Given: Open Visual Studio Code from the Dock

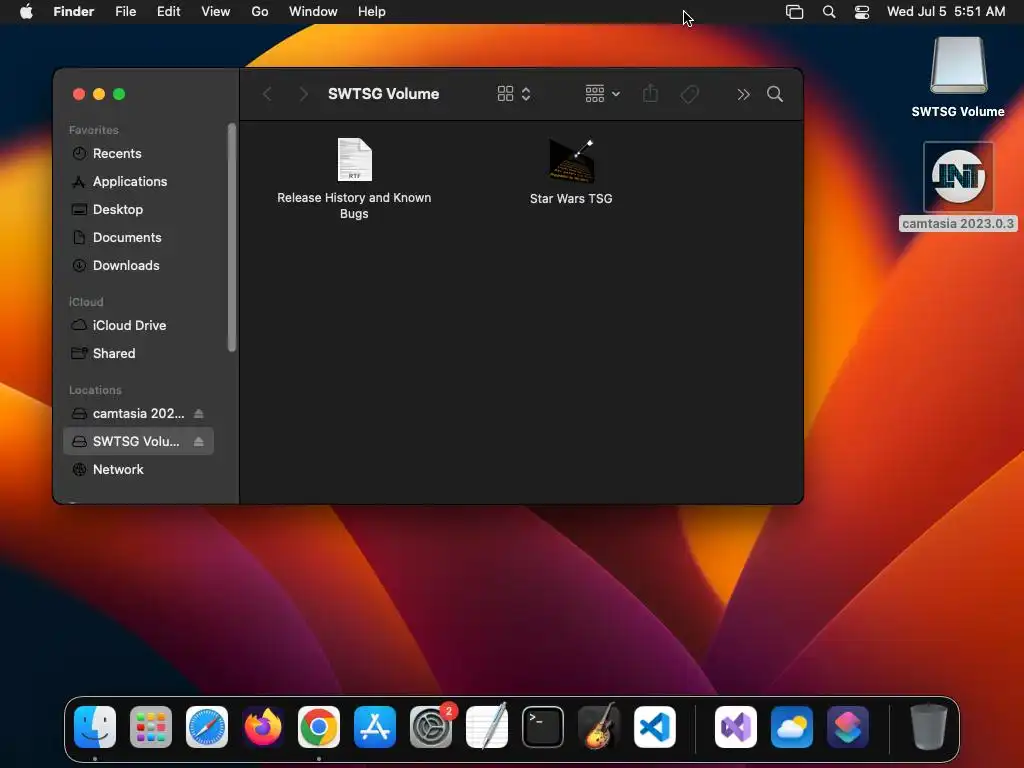Looking at the screenshot, I should (x=655, y=727).
